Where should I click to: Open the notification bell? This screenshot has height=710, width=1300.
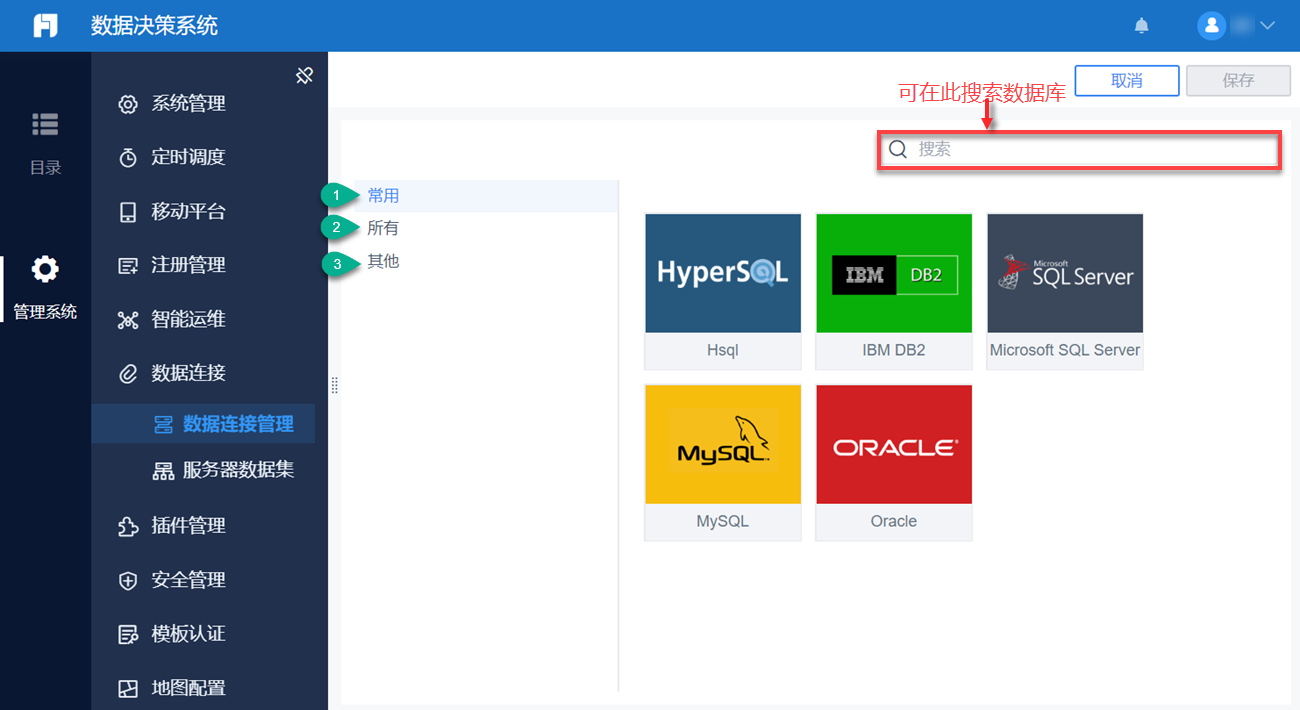point(1142,26)
